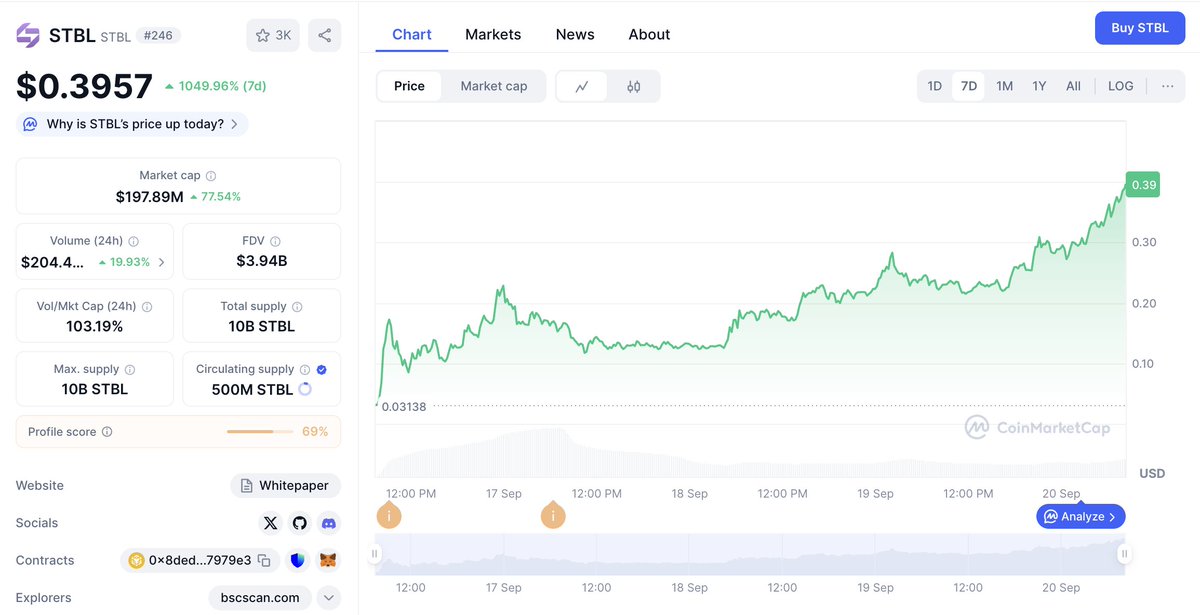This screenshot has height=615, width=1200.
Task: Open the Markets tab
Action: [x=493, y=34]
